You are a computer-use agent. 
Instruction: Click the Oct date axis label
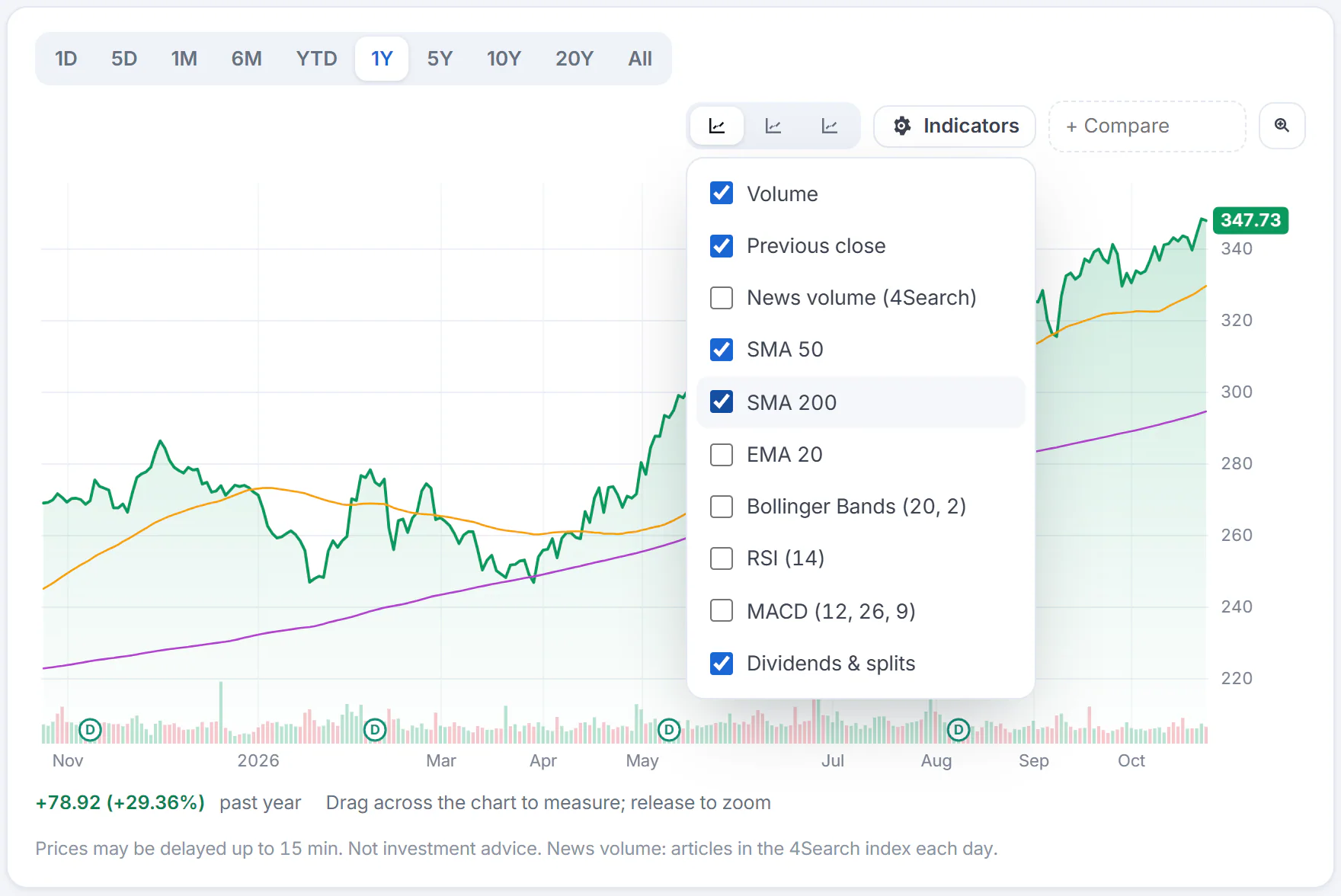point(1131,761)
